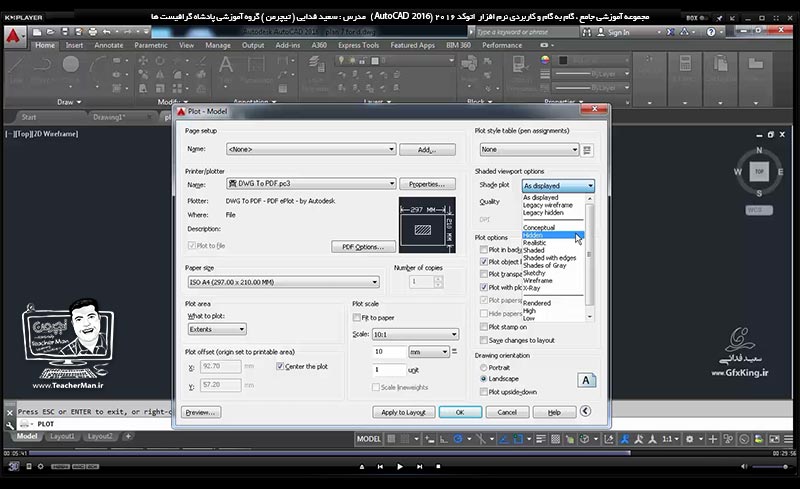The width and height of the screenshot is (800, 489).
Task: Select the Circle tool in Draw panel
Action: [71, 65]
